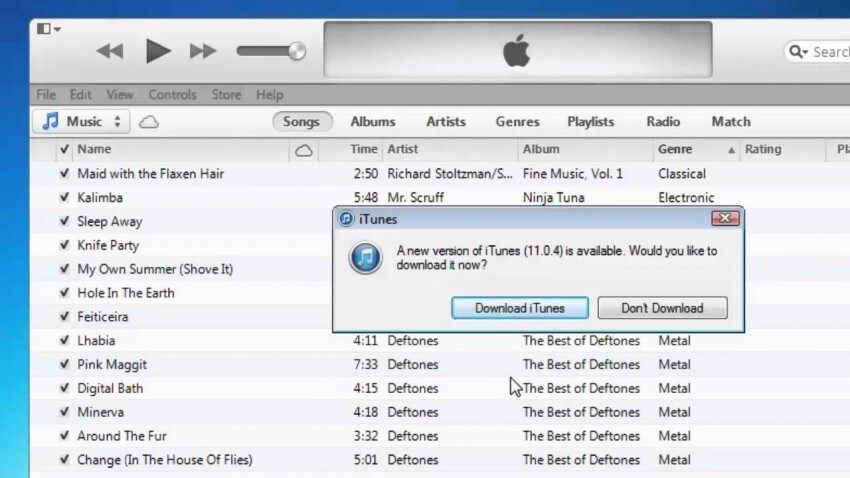Uncheck Maid with the Flaxen Hair checkbox
The width and height of the screenshot is (850, 478).
(64, 173)
